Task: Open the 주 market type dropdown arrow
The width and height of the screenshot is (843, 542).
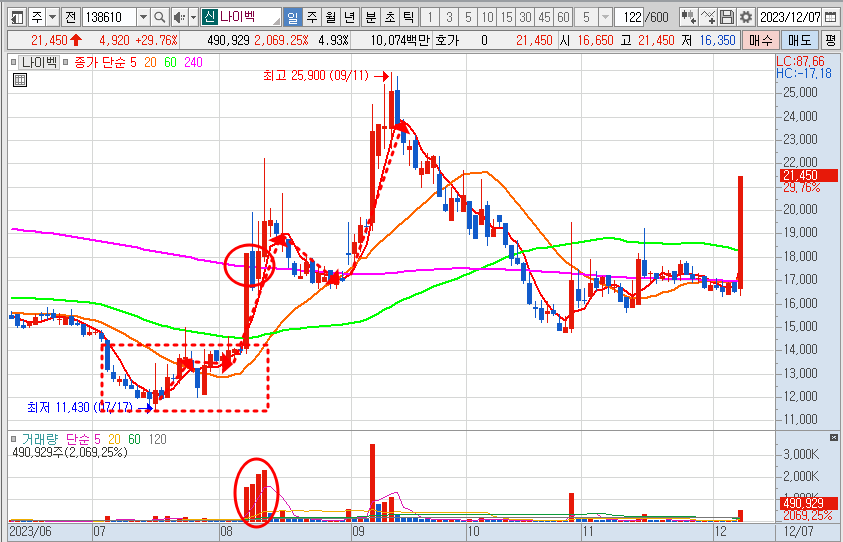Action: tap(52, 18)
